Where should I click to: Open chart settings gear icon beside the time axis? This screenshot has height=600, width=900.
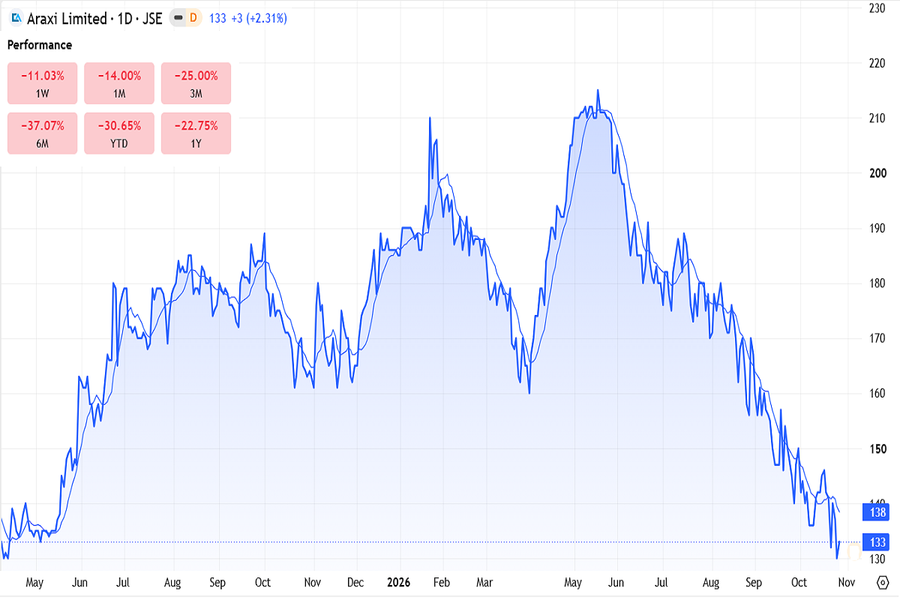pyautogui.click(x=883, y=583)
